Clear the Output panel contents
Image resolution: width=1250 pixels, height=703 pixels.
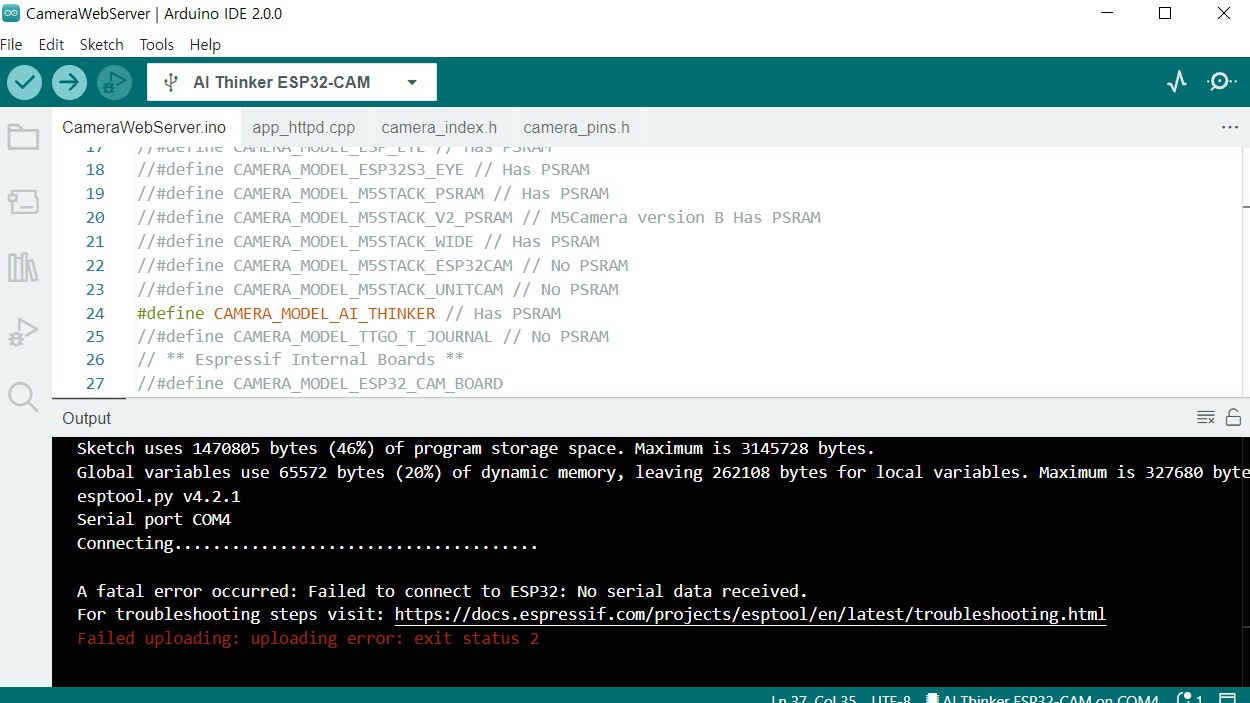click(x=1206, y=418)
